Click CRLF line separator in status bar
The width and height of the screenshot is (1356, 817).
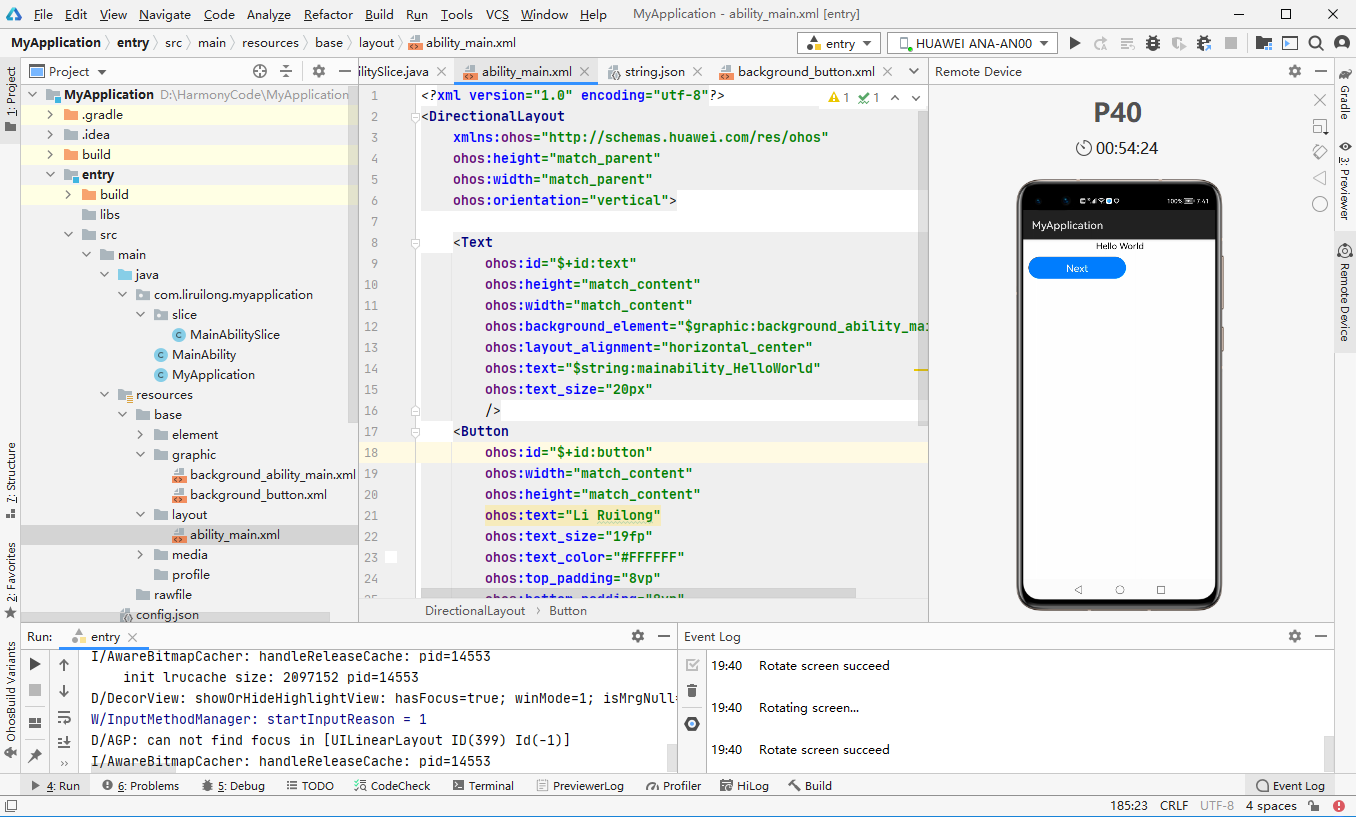(x=1174, y=805)
